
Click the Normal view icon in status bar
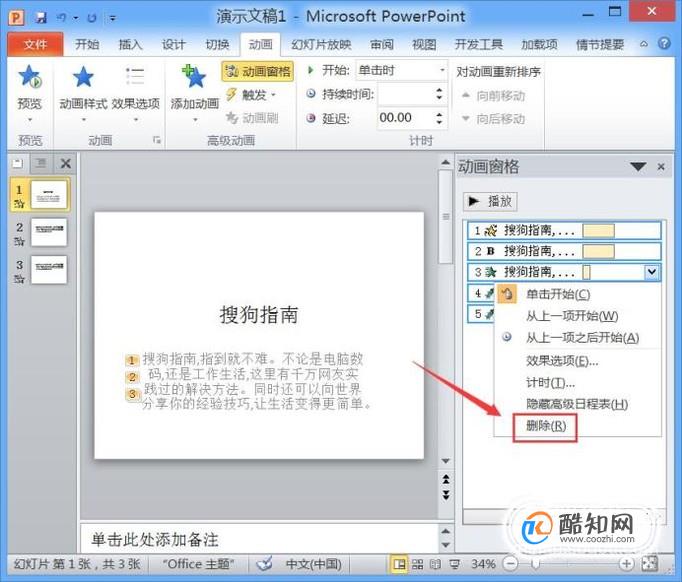[x=399, y=564]
